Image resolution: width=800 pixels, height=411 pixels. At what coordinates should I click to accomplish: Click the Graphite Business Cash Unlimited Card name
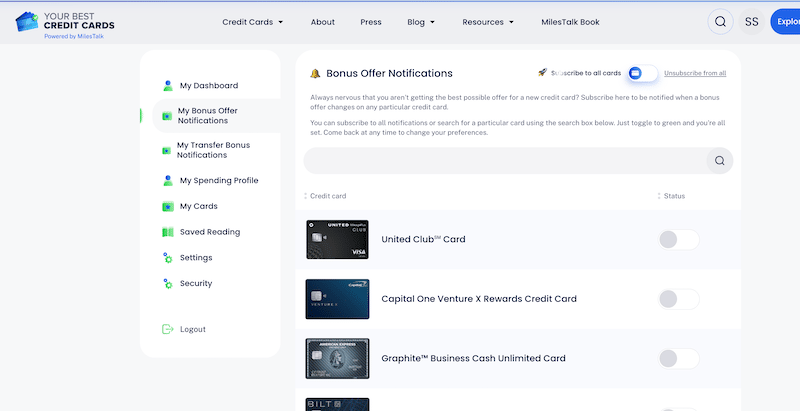[x=473, y=358]
